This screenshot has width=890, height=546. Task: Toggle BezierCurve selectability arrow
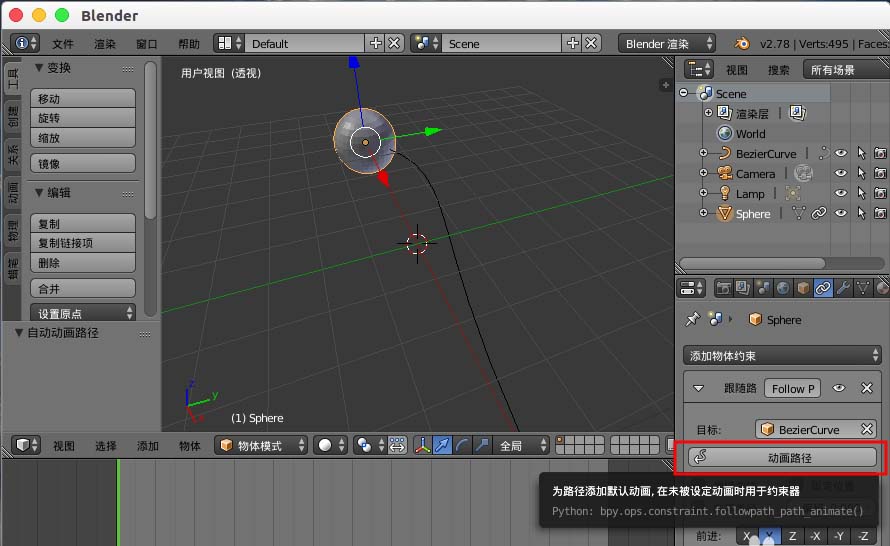pos(861,153)
